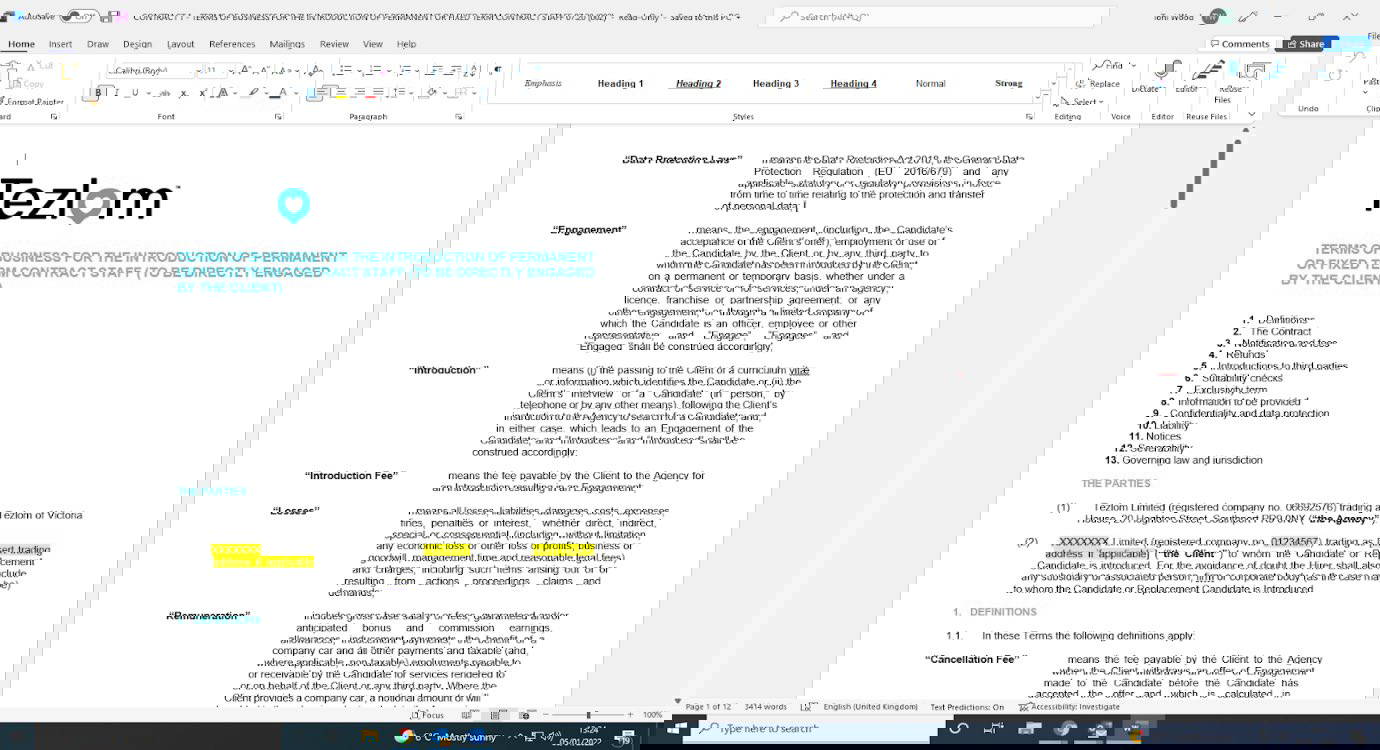Switch to the Mailings tab
The width and height of the screenshot is (1380, 750).
coord(287,44)
